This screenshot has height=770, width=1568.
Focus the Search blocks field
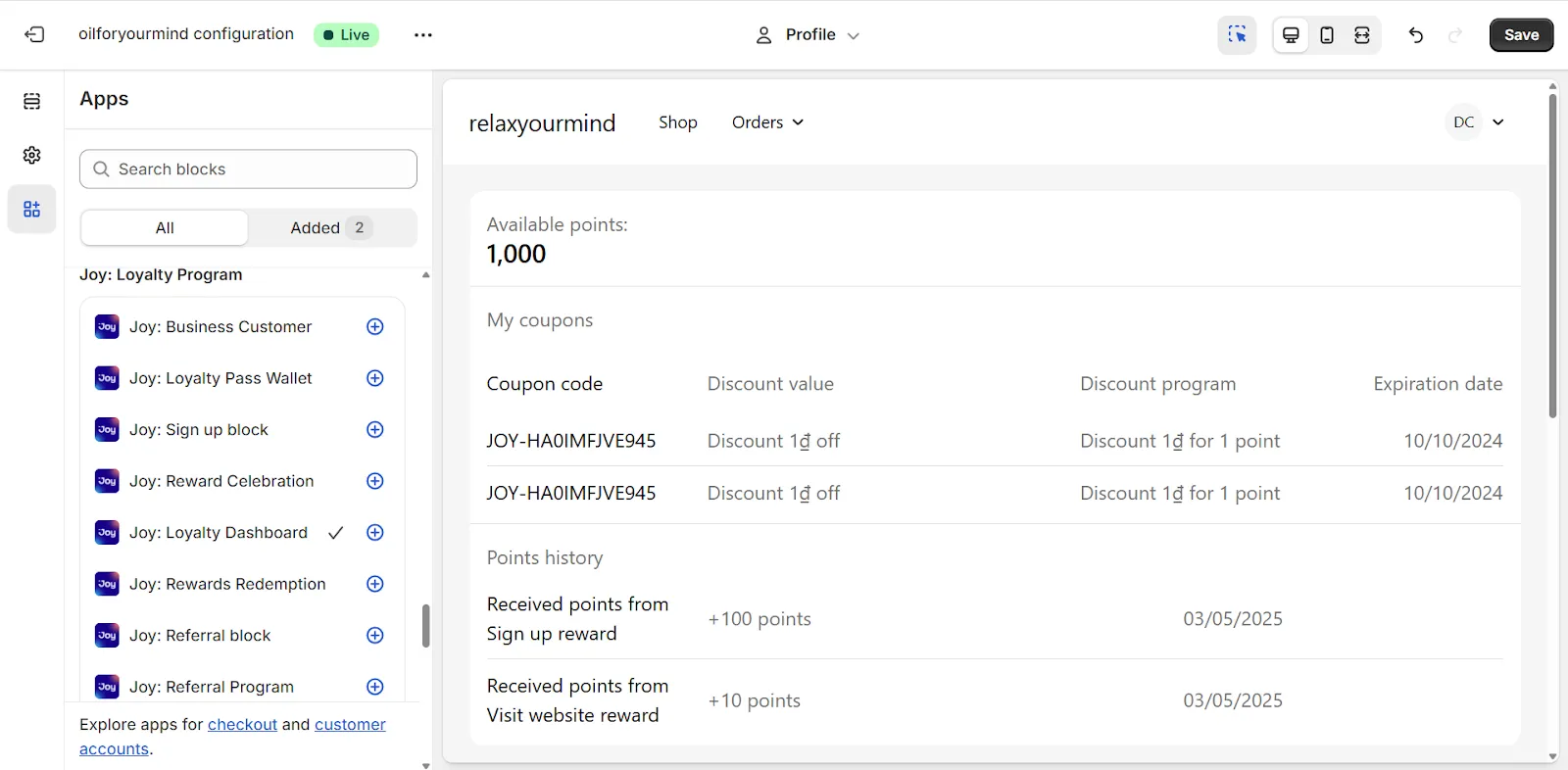click(x=248, y=168)
